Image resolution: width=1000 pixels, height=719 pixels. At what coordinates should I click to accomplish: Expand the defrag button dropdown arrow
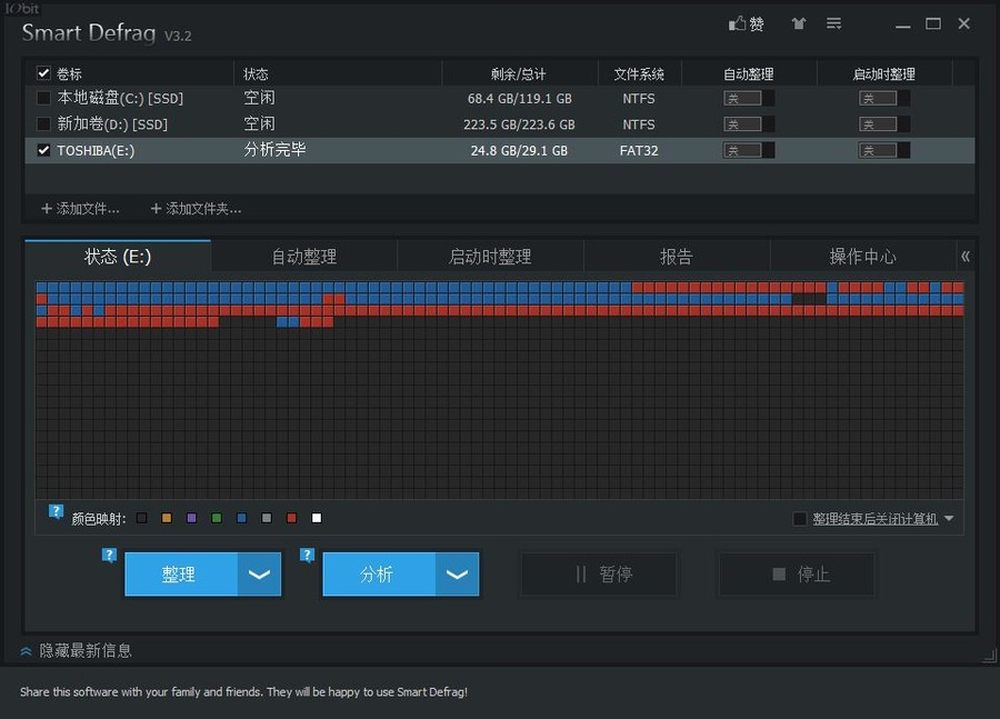(259, 574)
